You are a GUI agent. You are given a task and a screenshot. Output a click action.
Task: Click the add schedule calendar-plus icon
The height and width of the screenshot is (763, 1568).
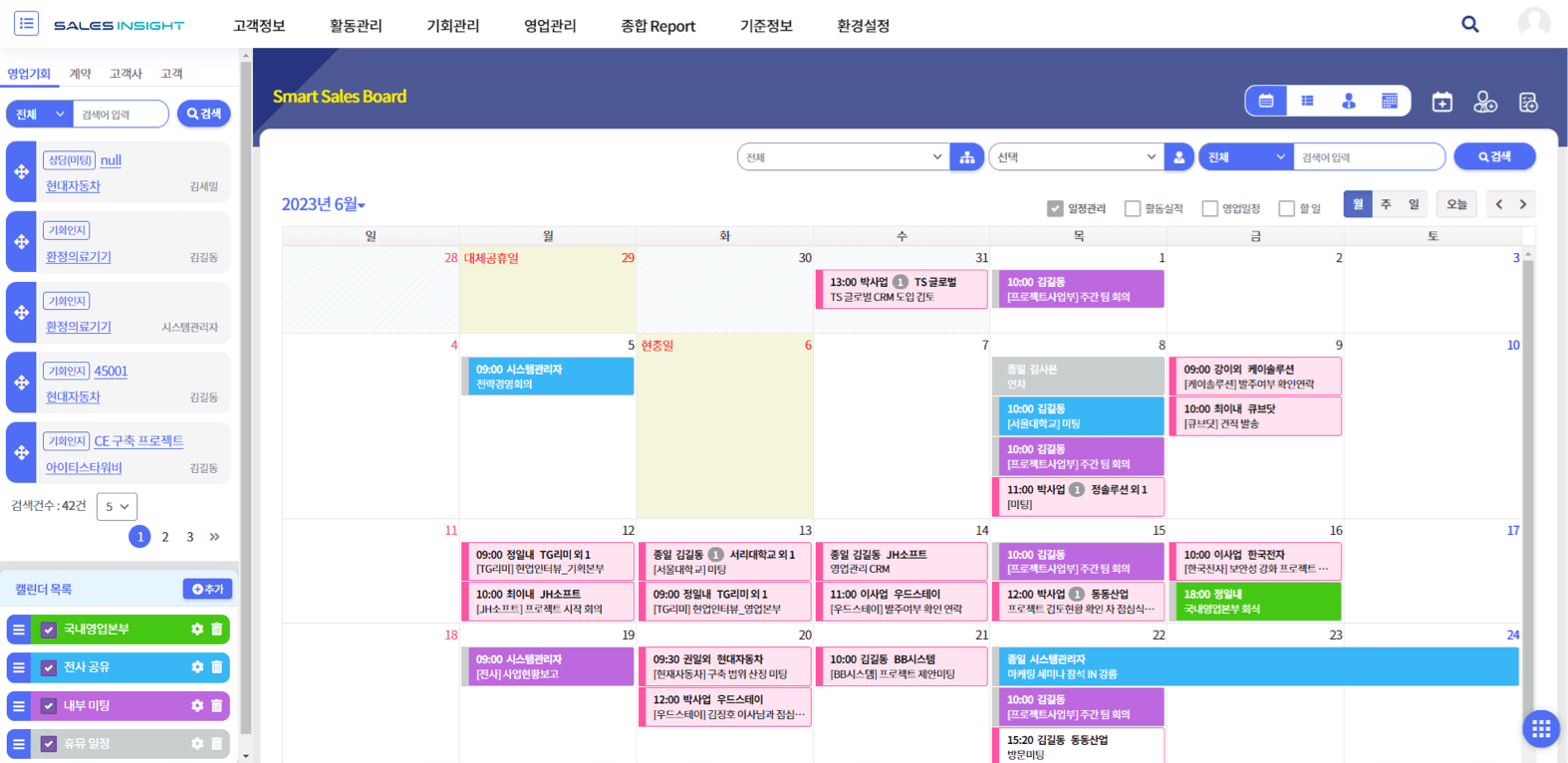1441,102
